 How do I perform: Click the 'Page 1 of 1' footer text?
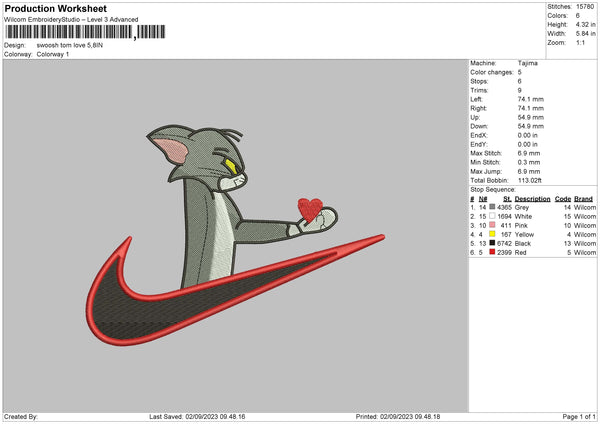[x=579, y=416]
